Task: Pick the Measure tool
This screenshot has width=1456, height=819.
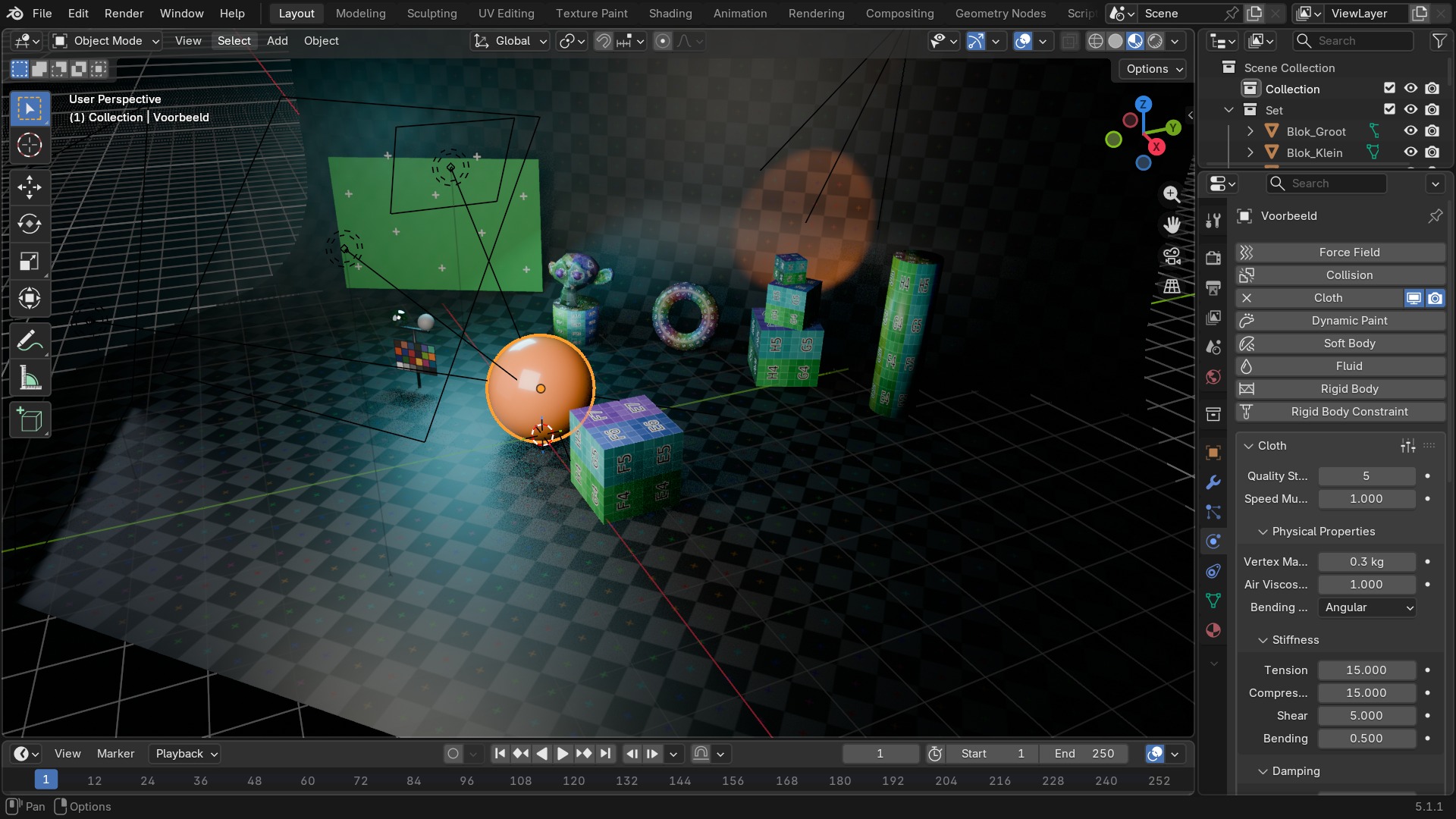Action: click(30, 378)
